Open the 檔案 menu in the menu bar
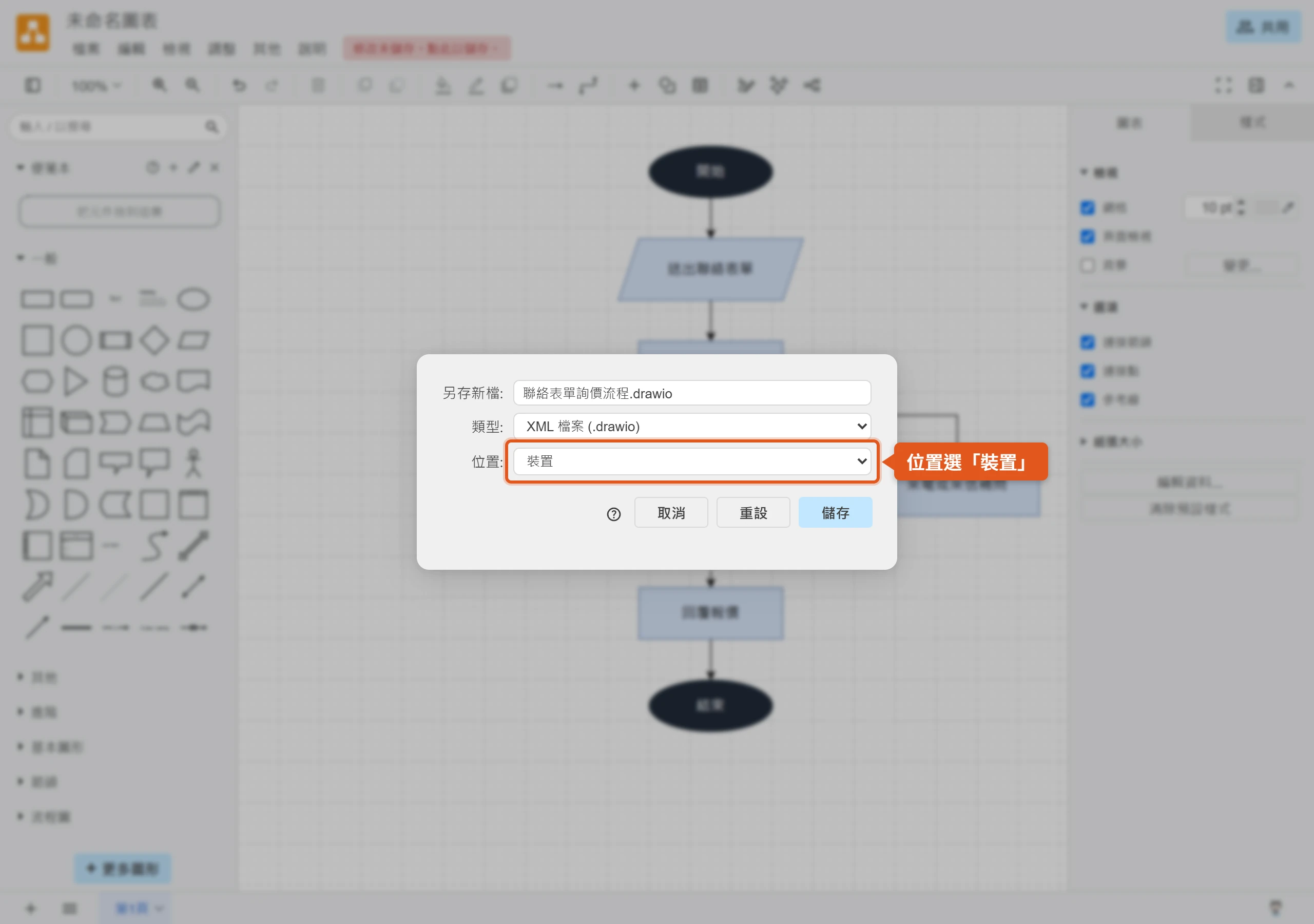Image resolution: width=1314 pixels, height=924 pixels. pyautogui.click(x=86, y=49)
